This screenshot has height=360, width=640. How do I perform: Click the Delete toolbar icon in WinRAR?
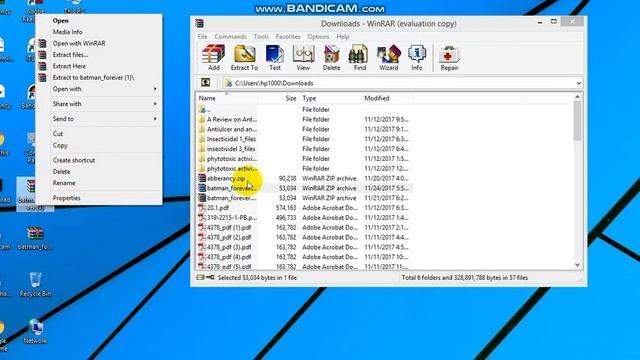[331, 58]
